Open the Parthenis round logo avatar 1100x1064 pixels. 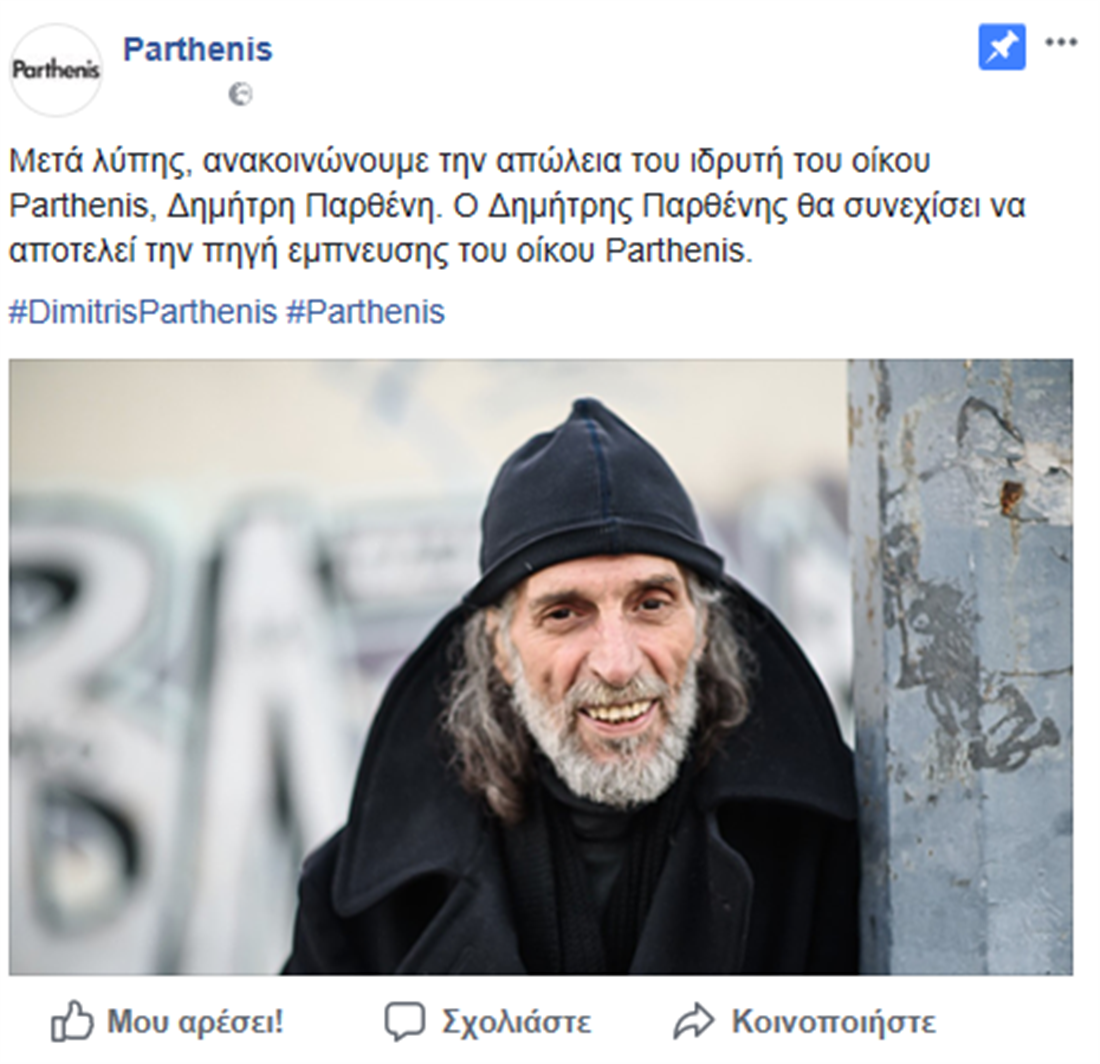[55, 69]
